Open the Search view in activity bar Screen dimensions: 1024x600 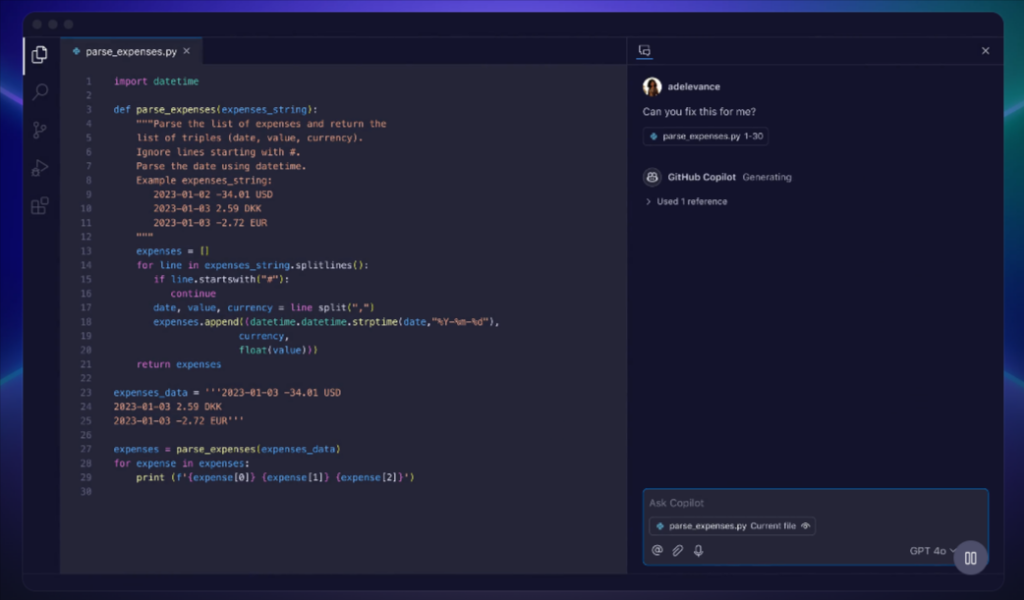click(x=40, y=92)
